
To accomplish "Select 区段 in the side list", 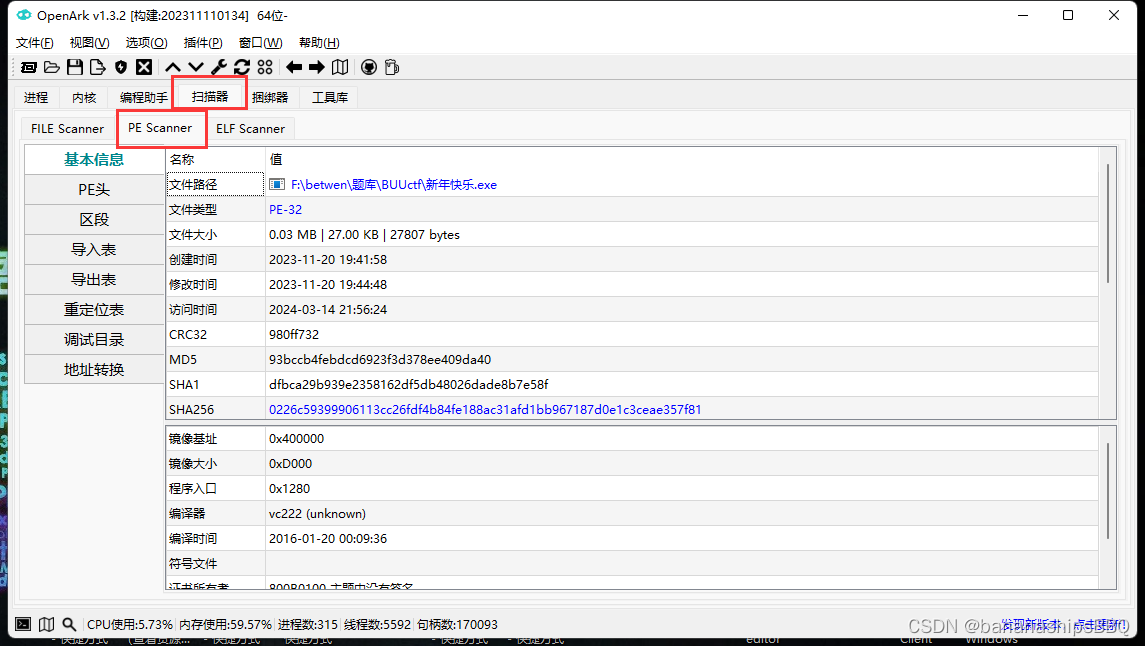I will (94, 220).
